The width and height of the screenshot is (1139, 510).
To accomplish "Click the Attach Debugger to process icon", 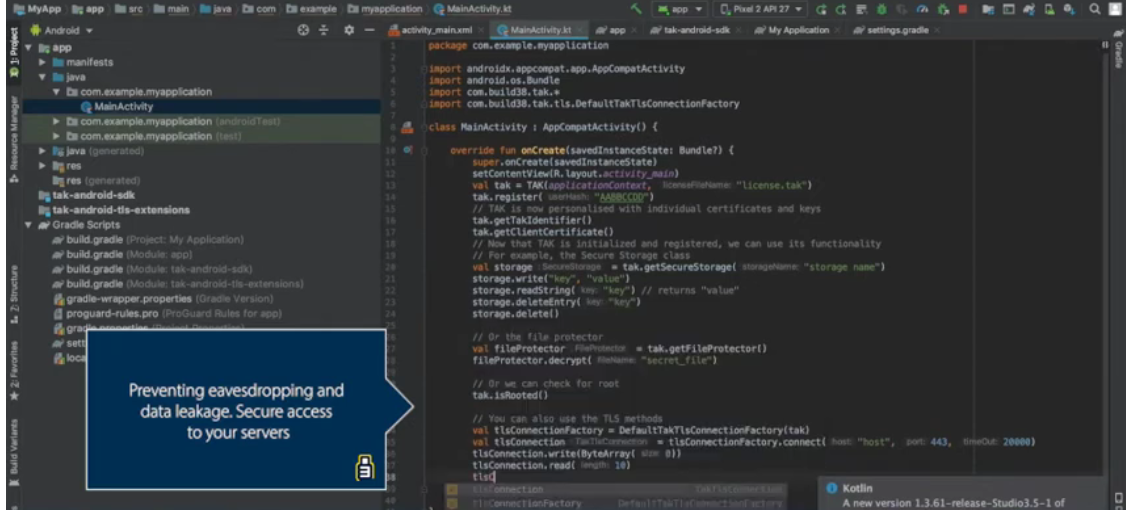I will click(943, 9).
